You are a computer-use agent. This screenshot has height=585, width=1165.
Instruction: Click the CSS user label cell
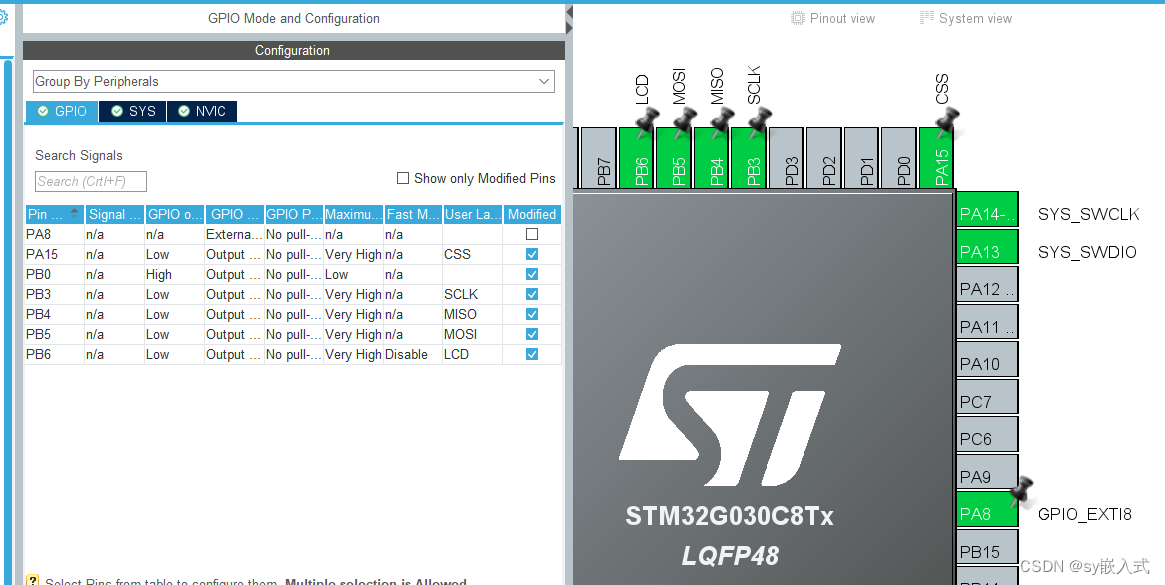click(473, 254)
